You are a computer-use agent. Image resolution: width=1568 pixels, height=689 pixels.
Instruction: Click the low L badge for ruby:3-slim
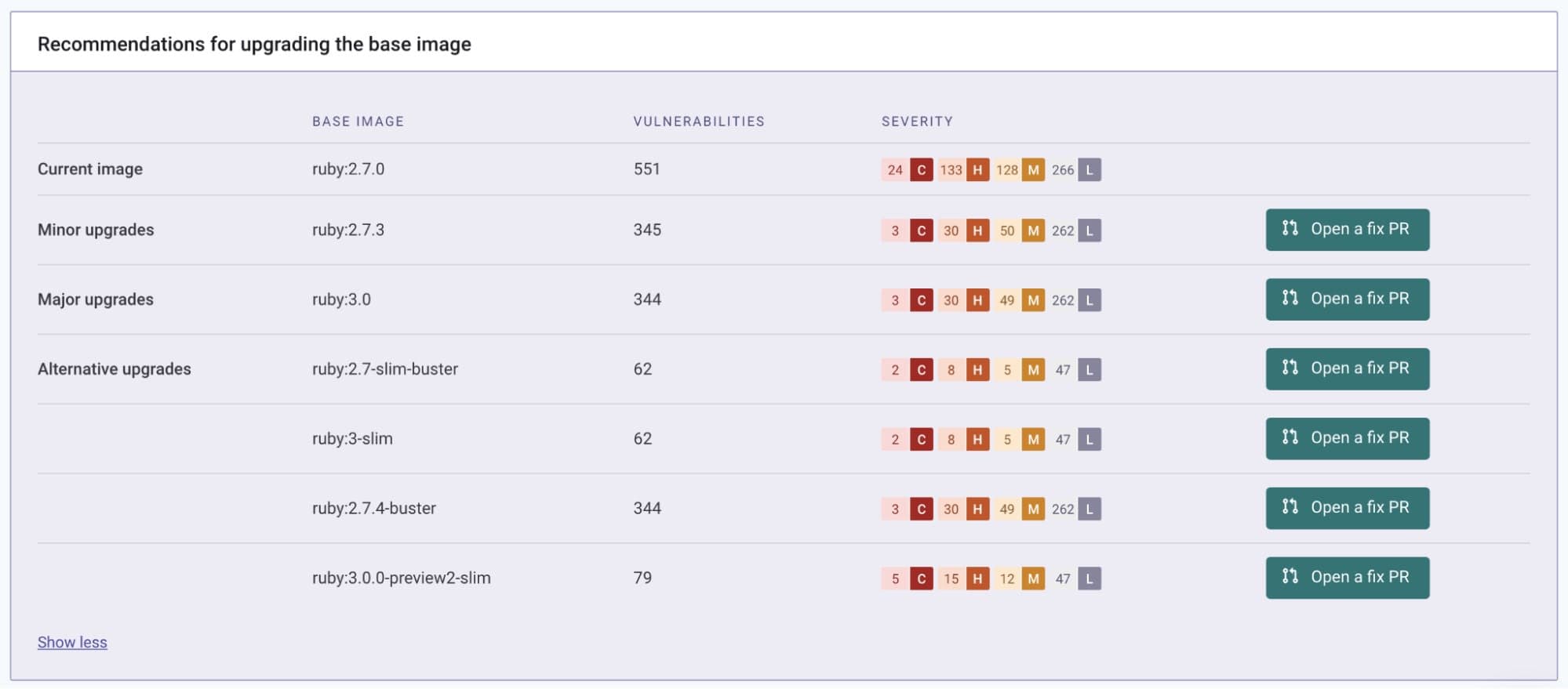1090,440
